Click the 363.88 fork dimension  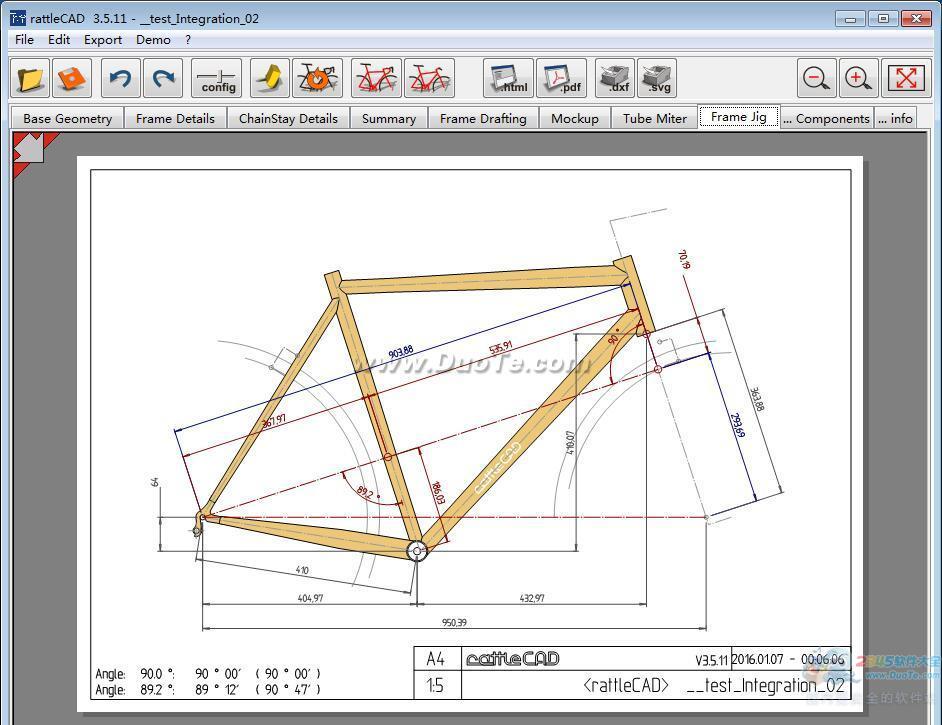[x=757, y=399]
